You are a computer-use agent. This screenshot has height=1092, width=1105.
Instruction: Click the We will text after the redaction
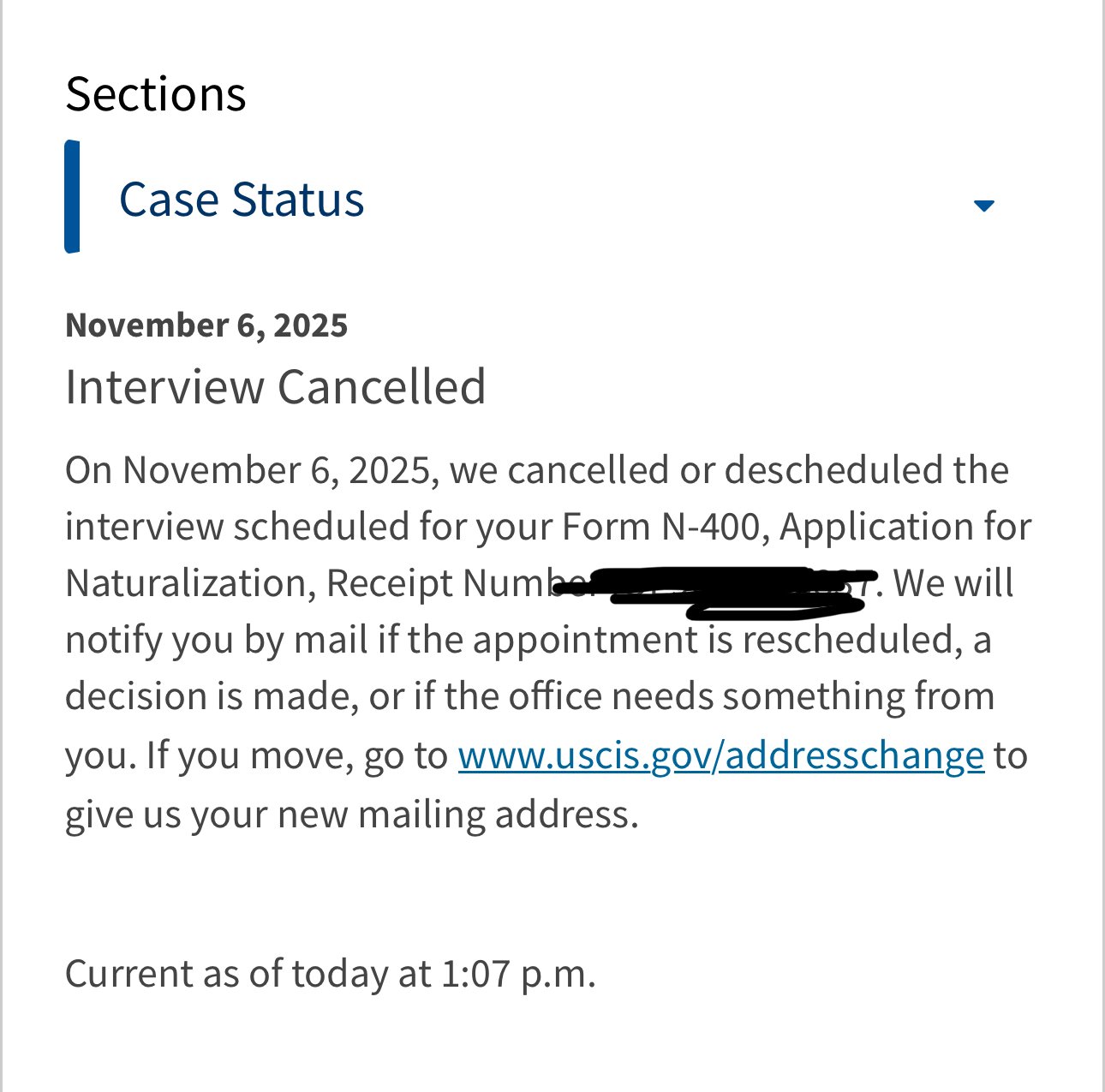(x=953, y=583)
